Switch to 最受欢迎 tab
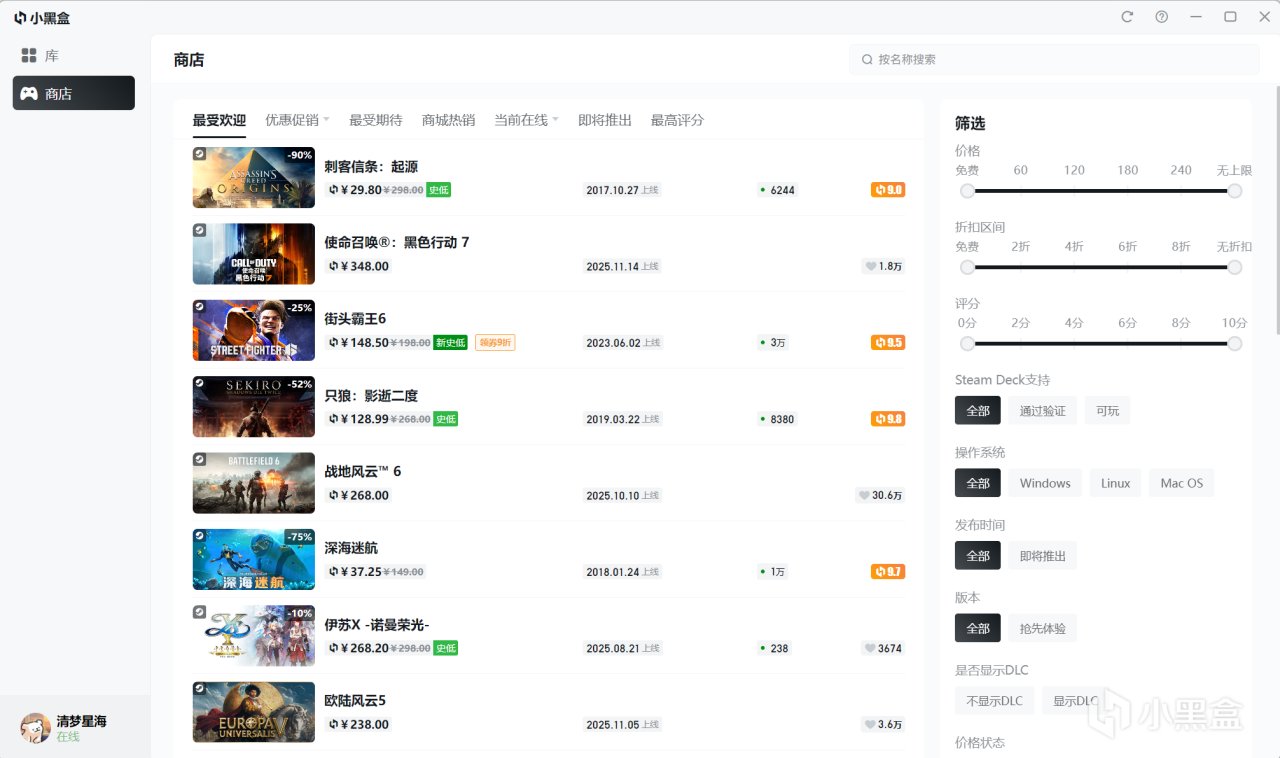The image size is (1280, 758). [x=219, y=120]
